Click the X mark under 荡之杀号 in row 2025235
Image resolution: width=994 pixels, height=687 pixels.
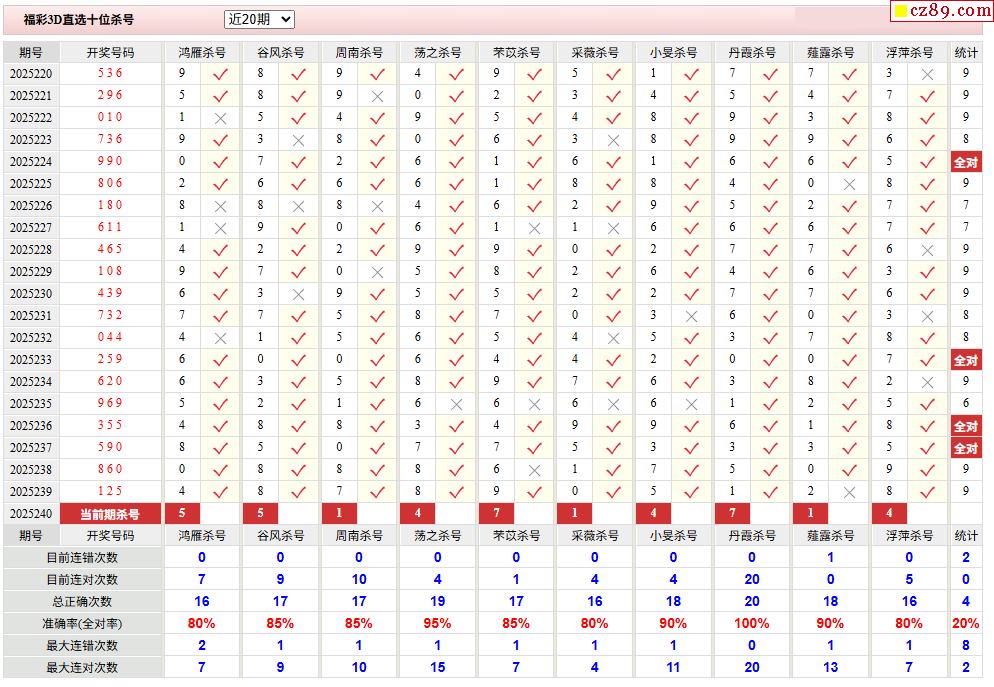pos(456,404)
